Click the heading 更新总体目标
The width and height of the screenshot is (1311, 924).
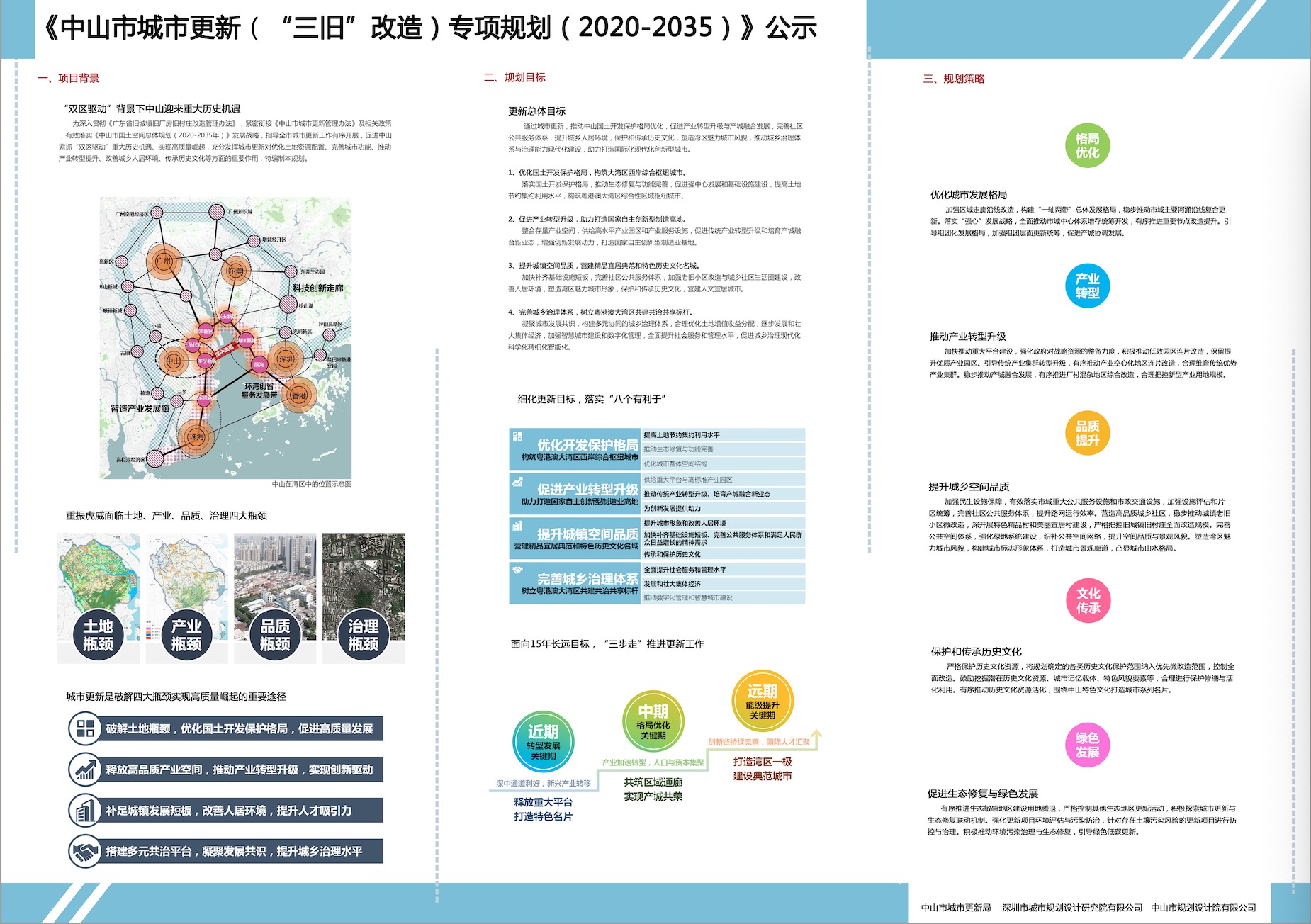point(536,111)
